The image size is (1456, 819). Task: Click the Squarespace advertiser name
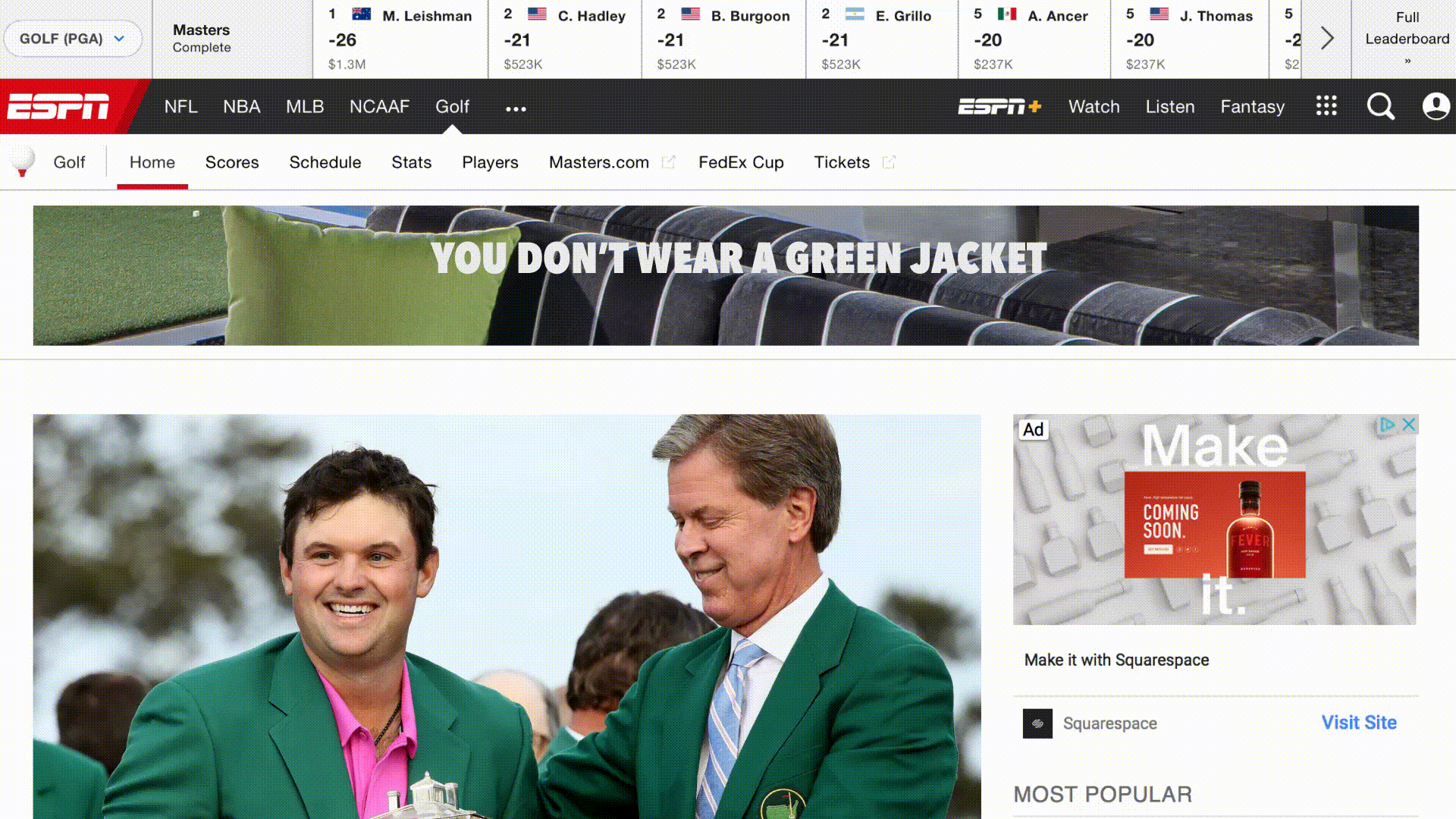(1109, 723)
